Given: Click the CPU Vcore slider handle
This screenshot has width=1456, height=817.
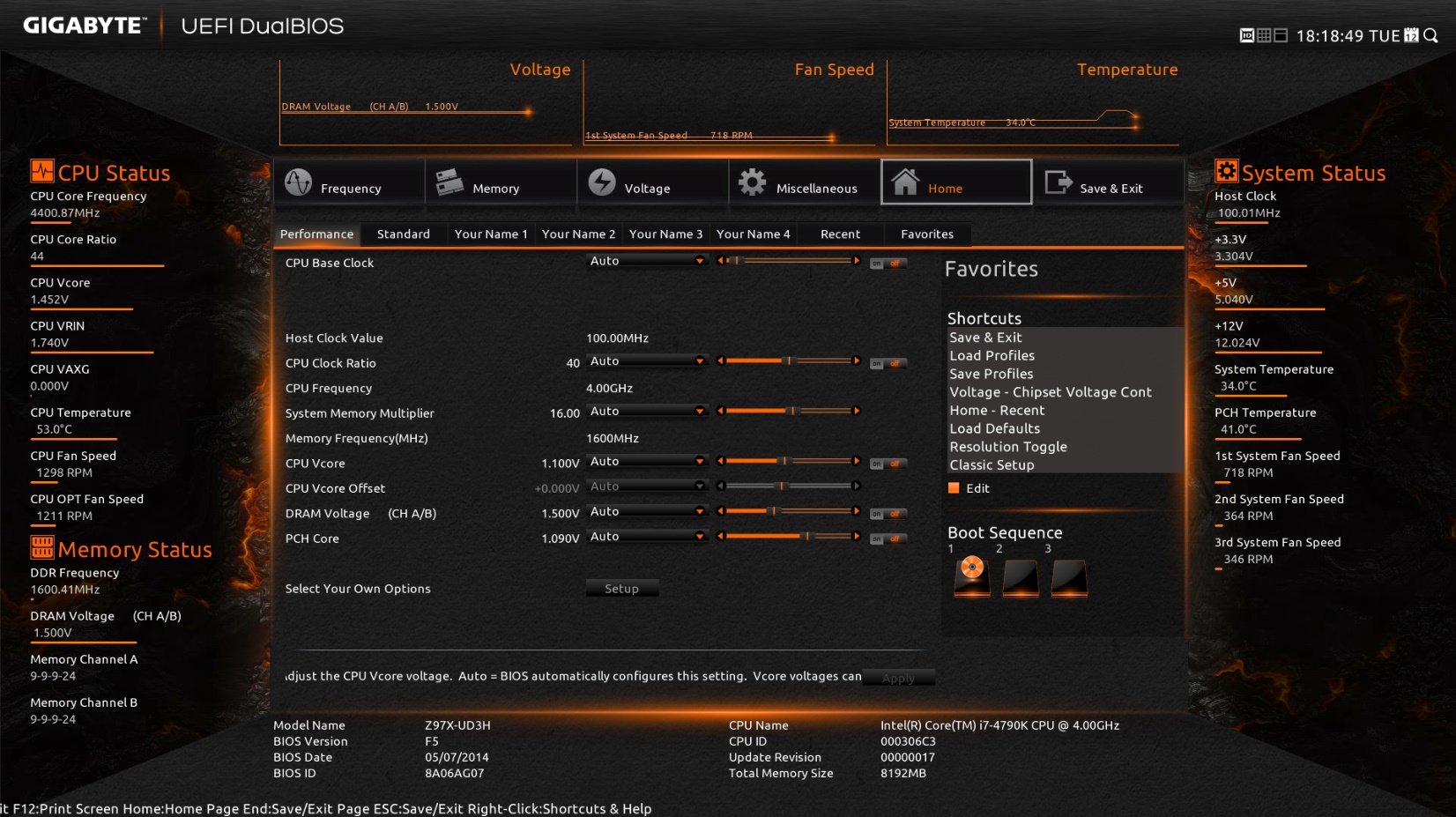Looking at the screenshot, I should tap(784, 461).
